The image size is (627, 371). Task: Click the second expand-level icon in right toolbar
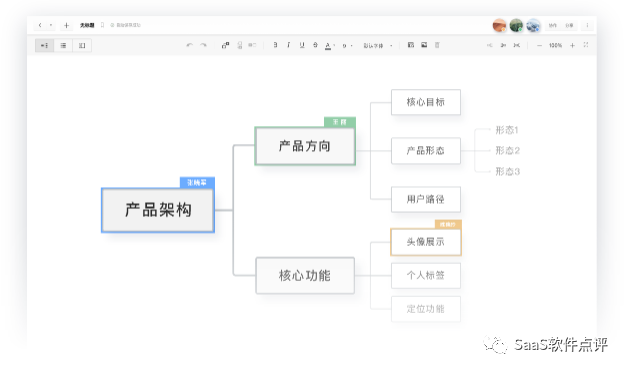503,45
